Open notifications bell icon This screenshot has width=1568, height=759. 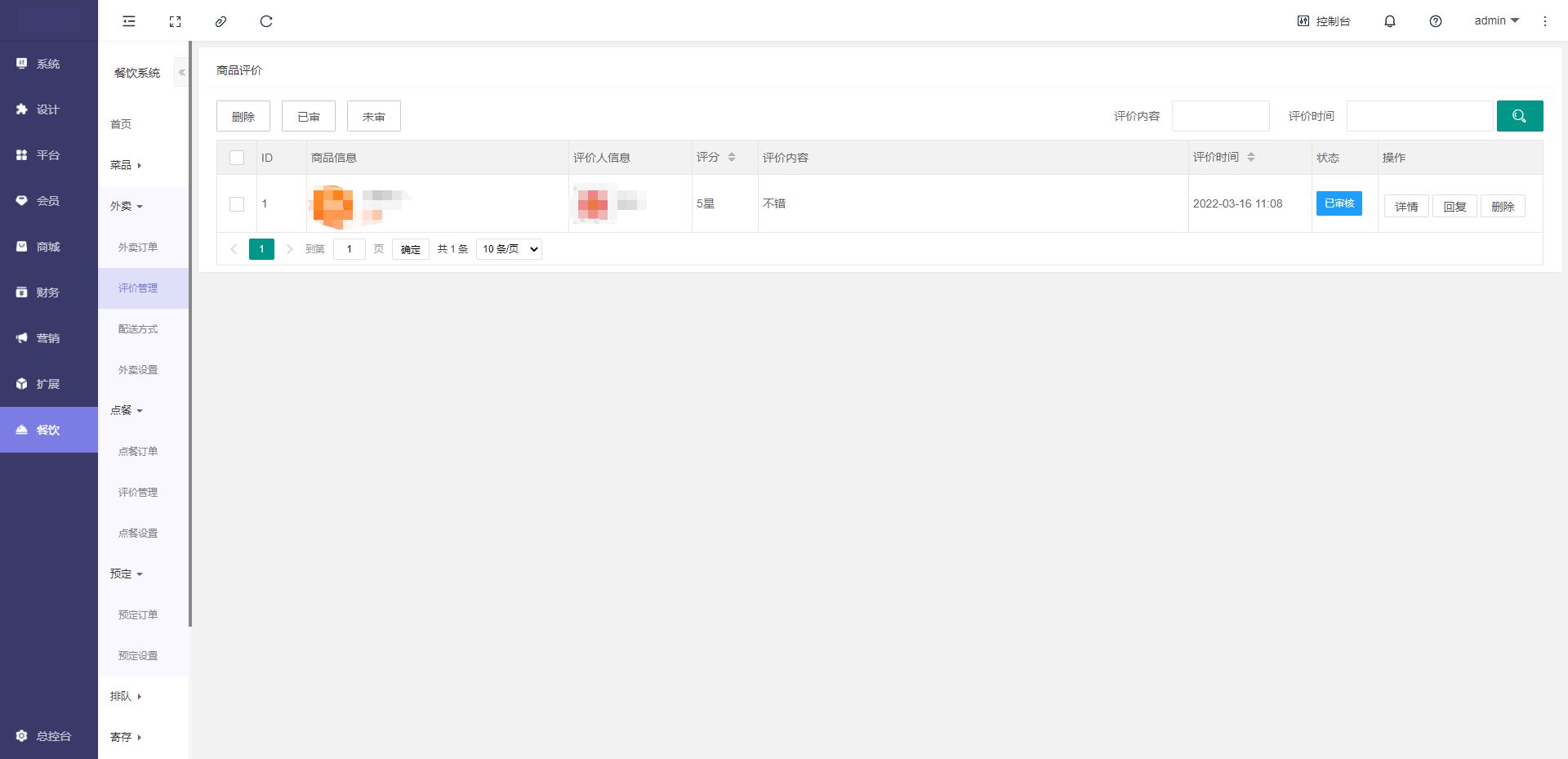click(1389, 21)
